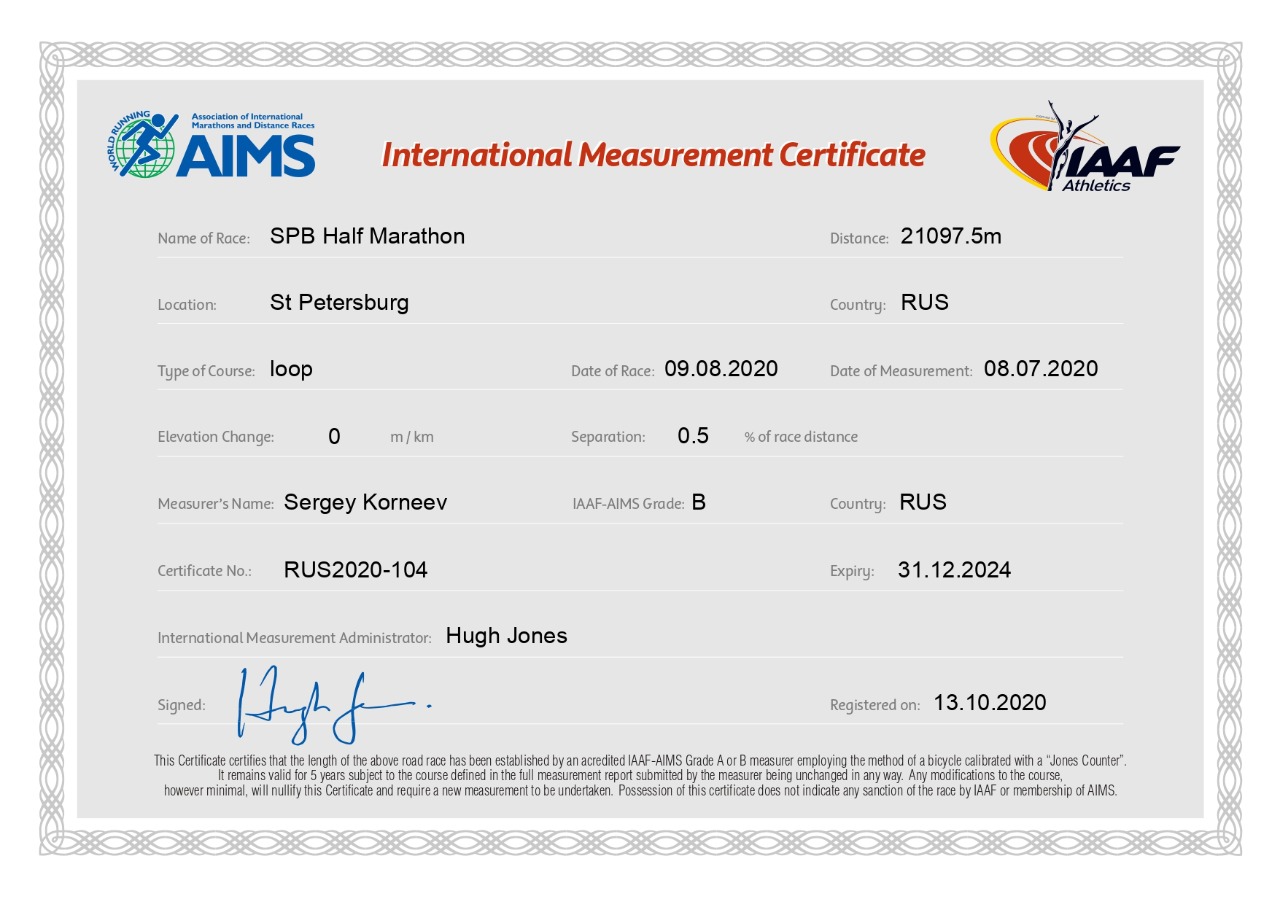This screenshot has width=1280, height=907.
Task: Select certificate number RUS2020-104
Action: (355, 570)
